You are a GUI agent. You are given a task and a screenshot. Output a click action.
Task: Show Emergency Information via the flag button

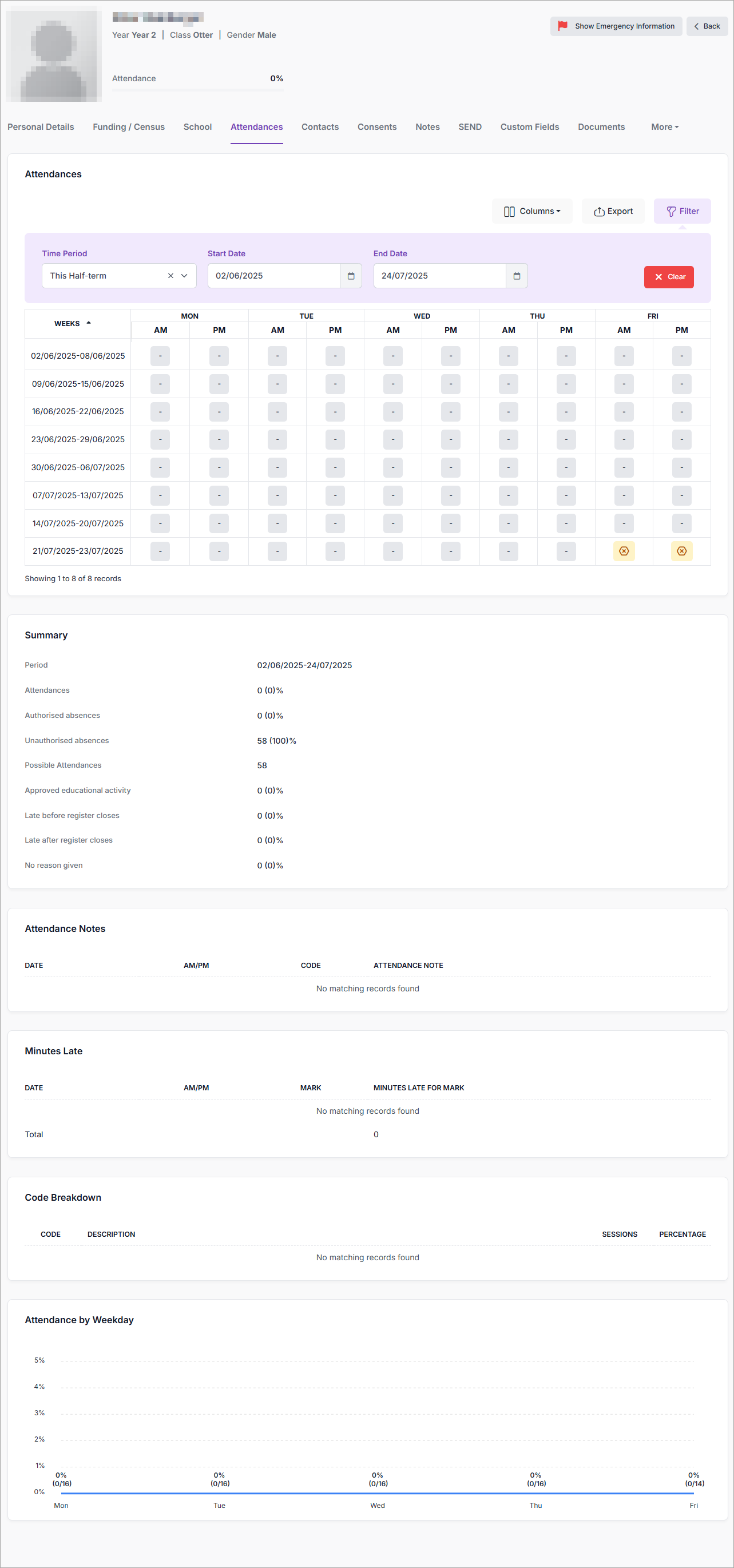616,26
